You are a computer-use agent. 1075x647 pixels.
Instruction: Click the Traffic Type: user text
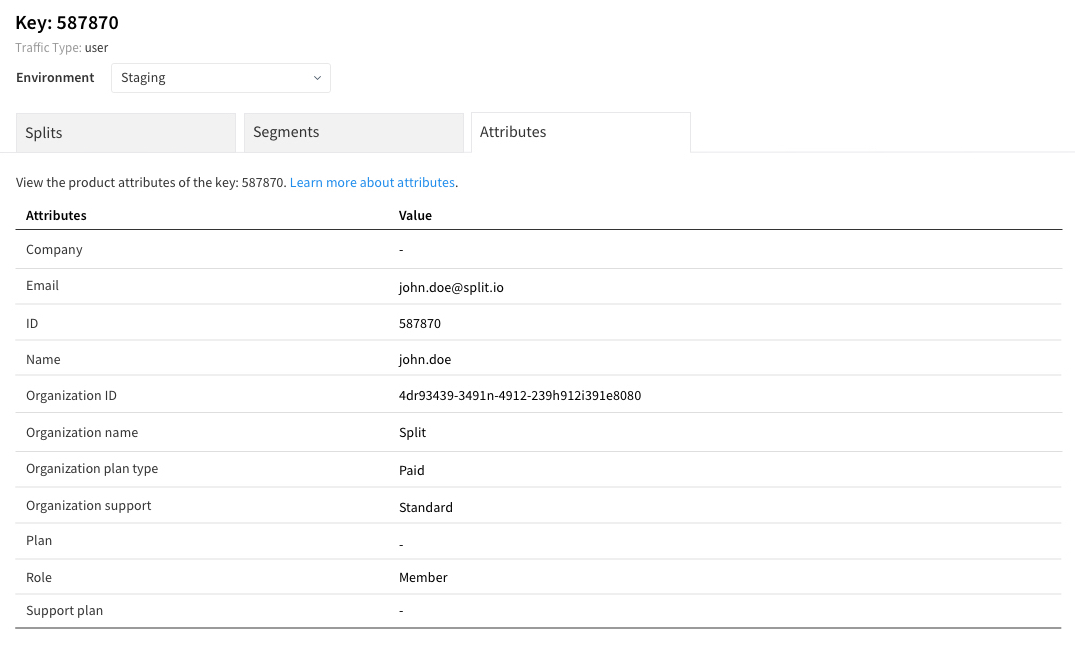pos(62,48)
